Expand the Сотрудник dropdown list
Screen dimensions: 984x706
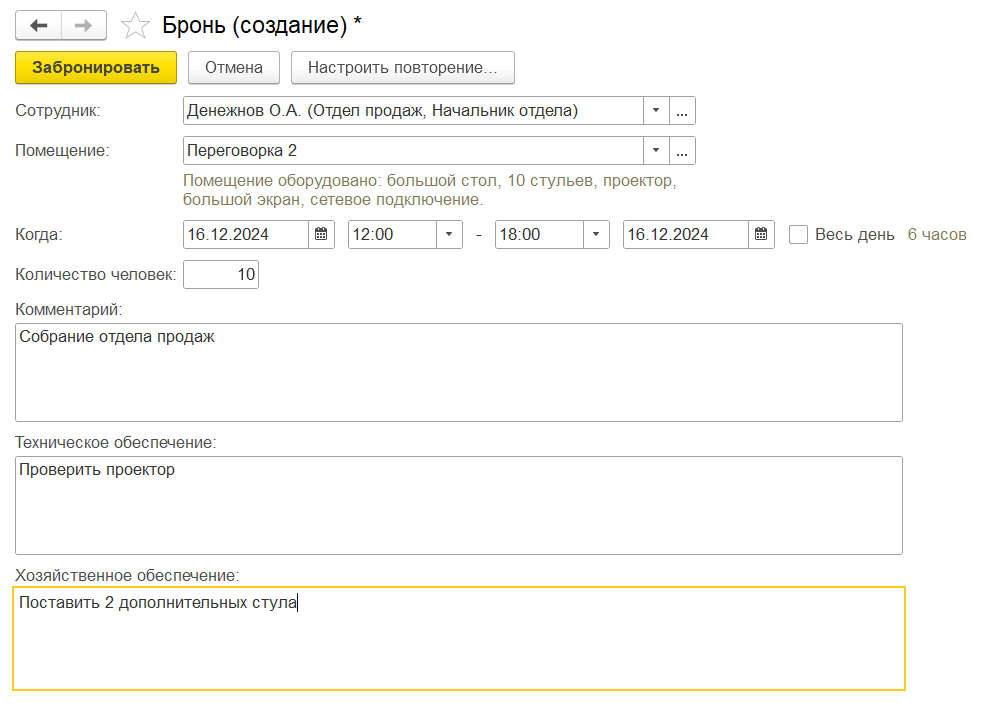click(656, 111)
